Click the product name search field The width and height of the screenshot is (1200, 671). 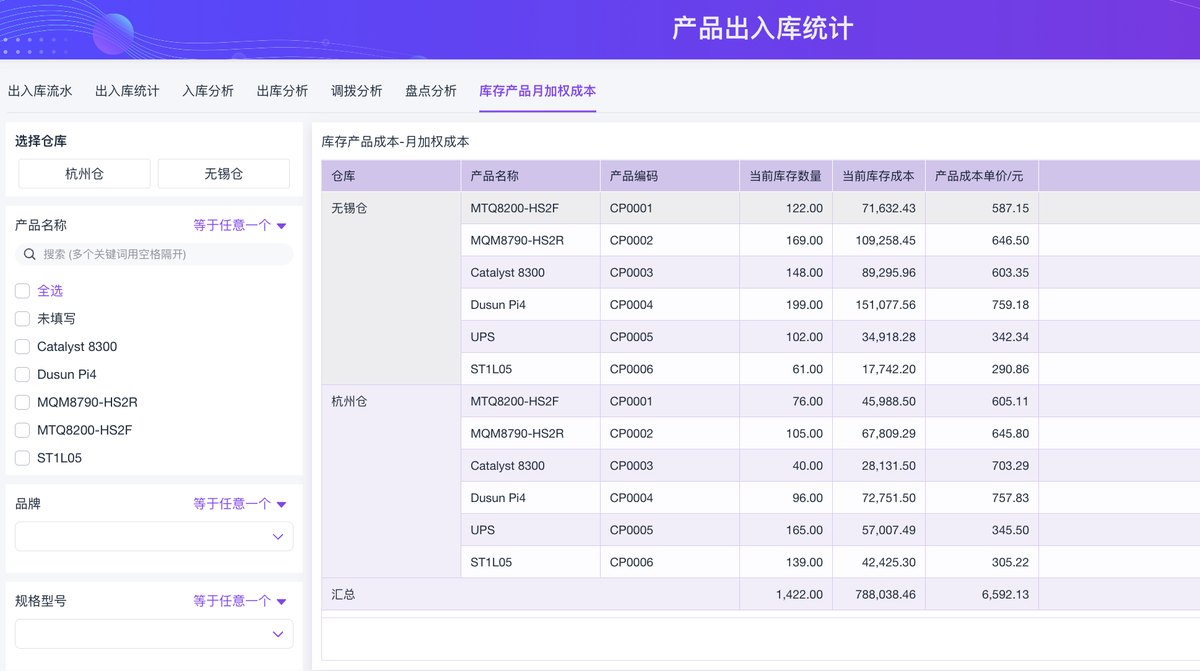[x=160, y=255]
